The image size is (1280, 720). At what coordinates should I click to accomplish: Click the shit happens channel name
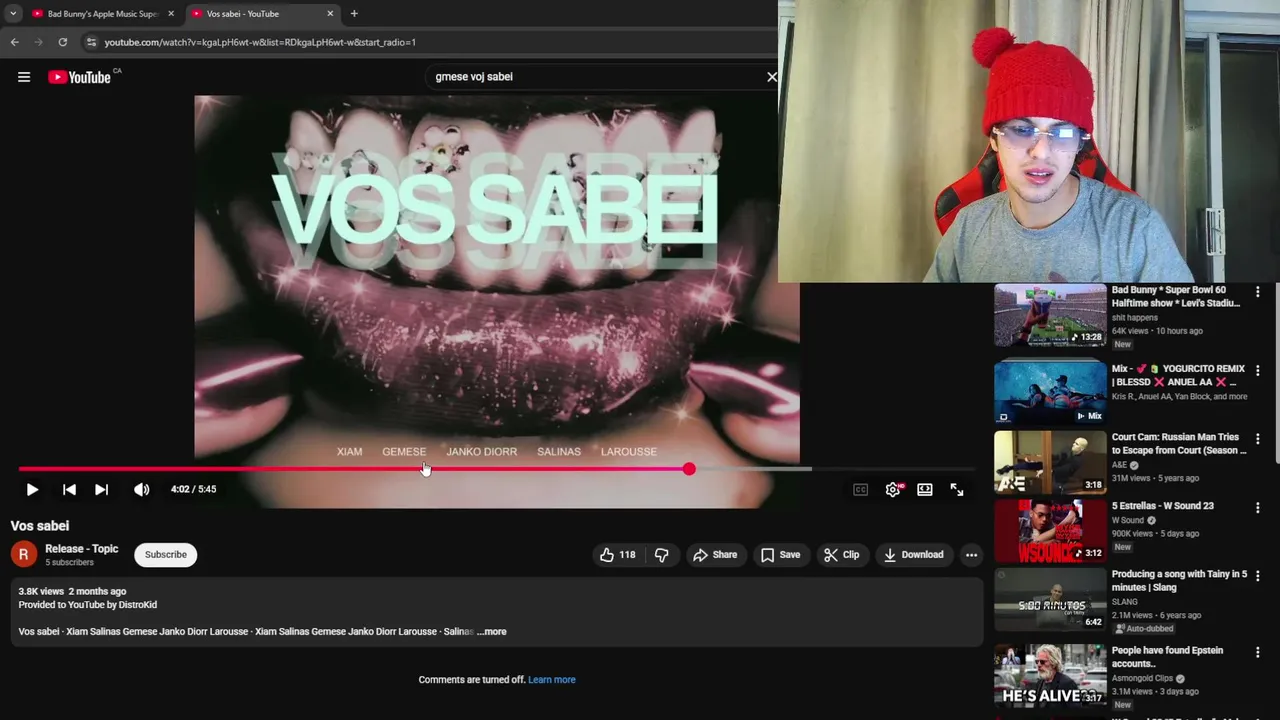click(1134, 317)
